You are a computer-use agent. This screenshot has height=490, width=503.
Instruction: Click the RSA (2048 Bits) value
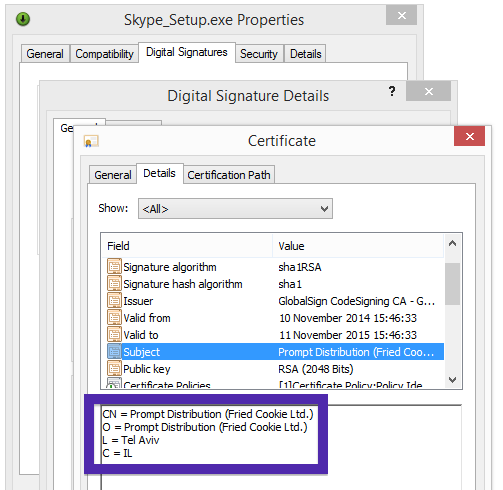[316, 369]
